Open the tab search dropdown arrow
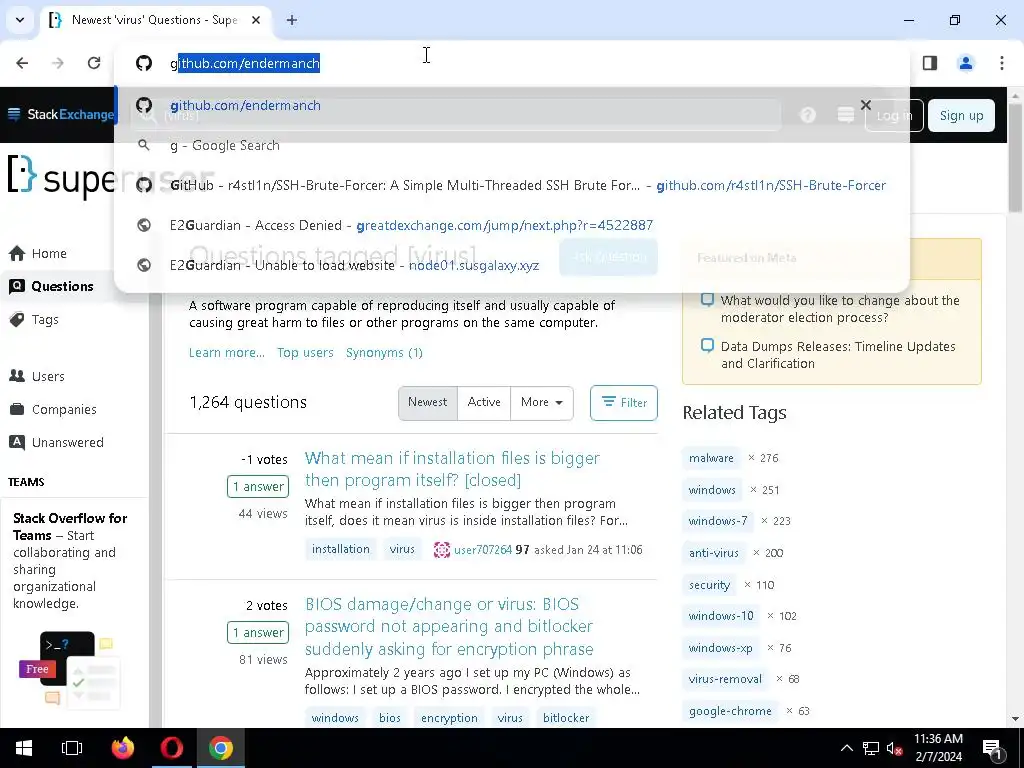Viewport: 1024px width, 768px height. [20, 20]
